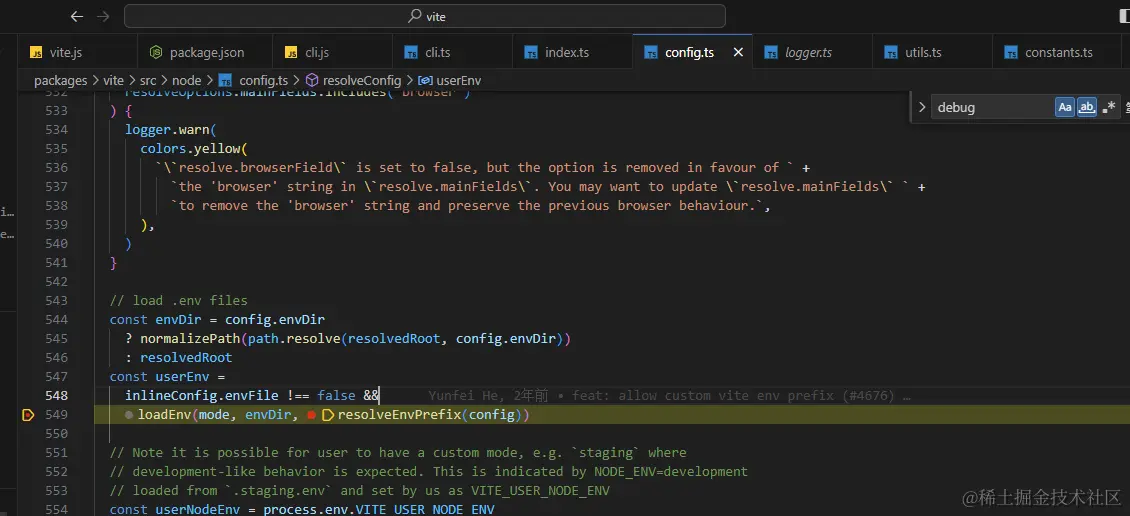Click the inline breakpoint dot before loadEnv
This screenshot has width=1130, height=516.
point(129,415)
